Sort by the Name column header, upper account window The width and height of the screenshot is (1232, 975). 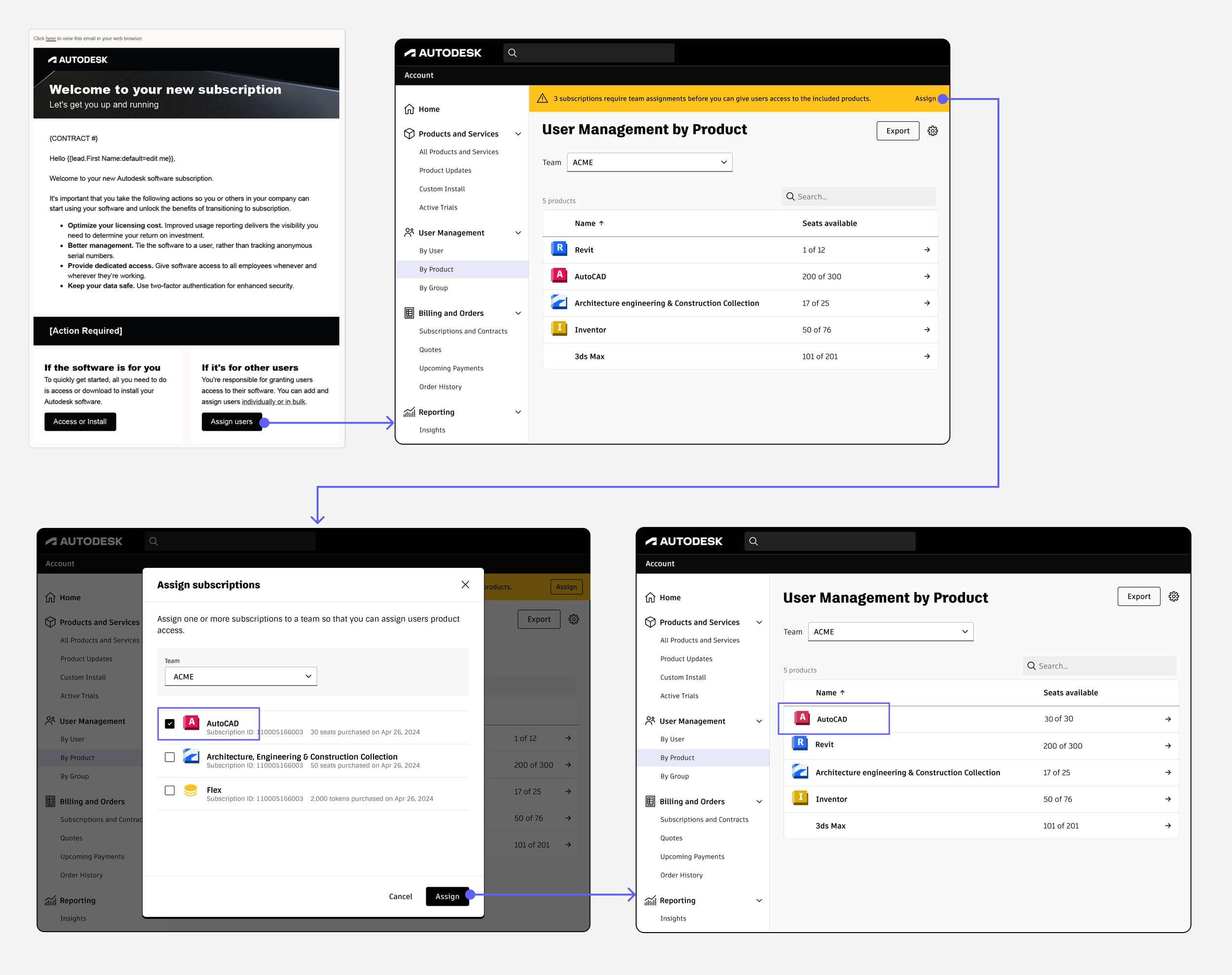(589, 223)
